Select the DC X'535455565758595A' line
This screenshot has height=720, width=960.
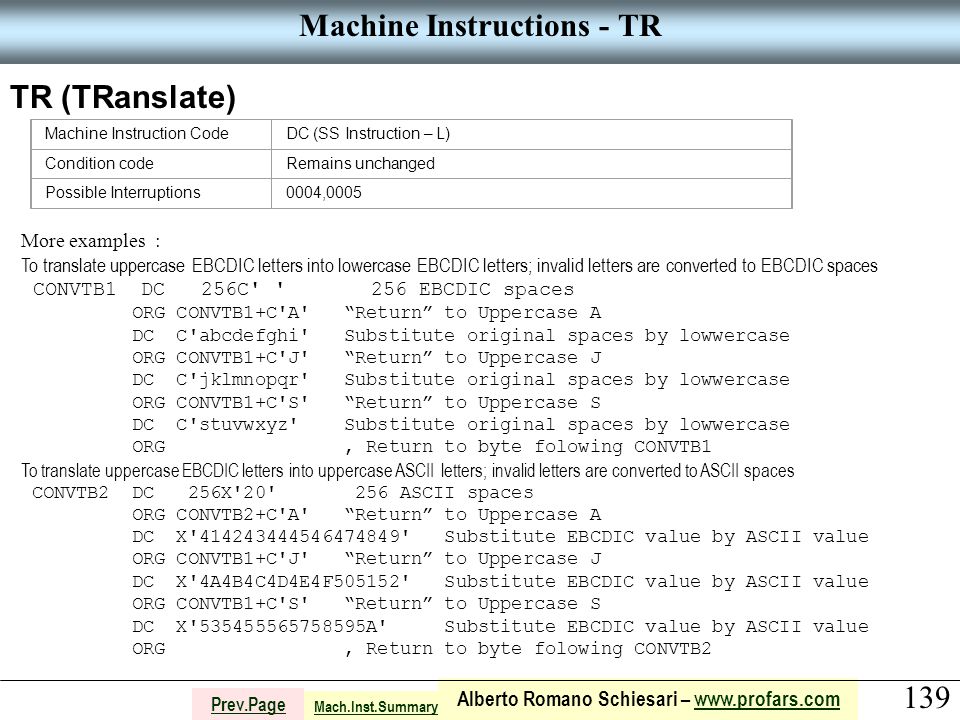point(500,626)
